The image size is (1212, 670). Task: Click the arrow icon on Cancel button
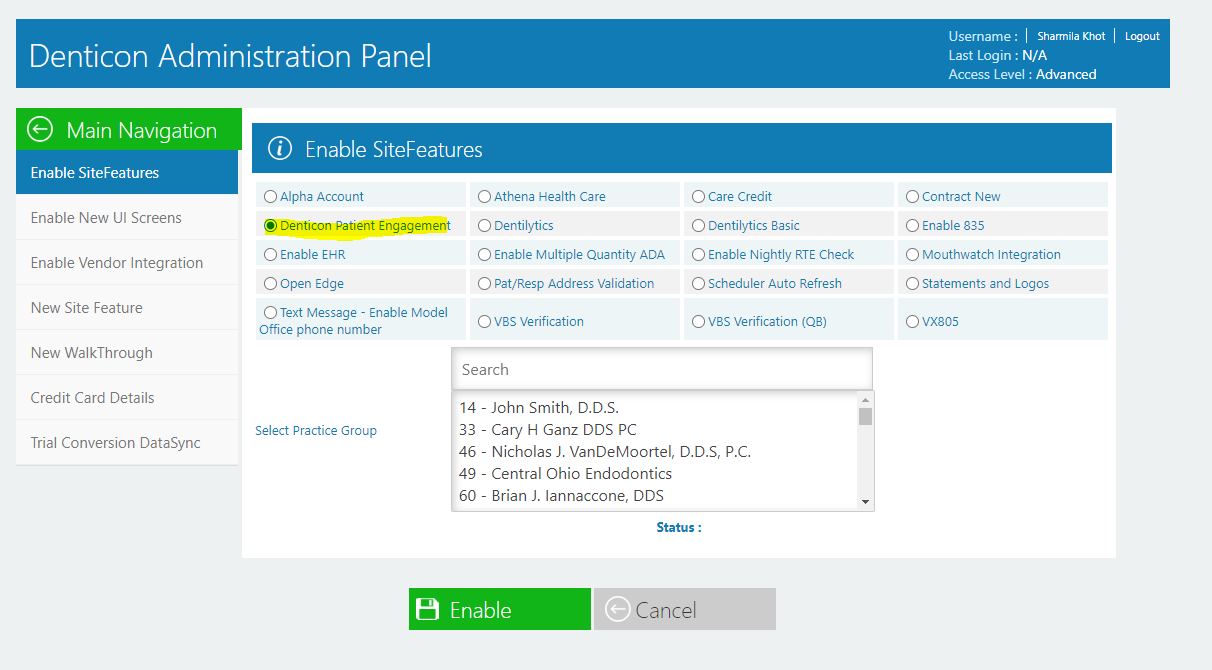617,609
